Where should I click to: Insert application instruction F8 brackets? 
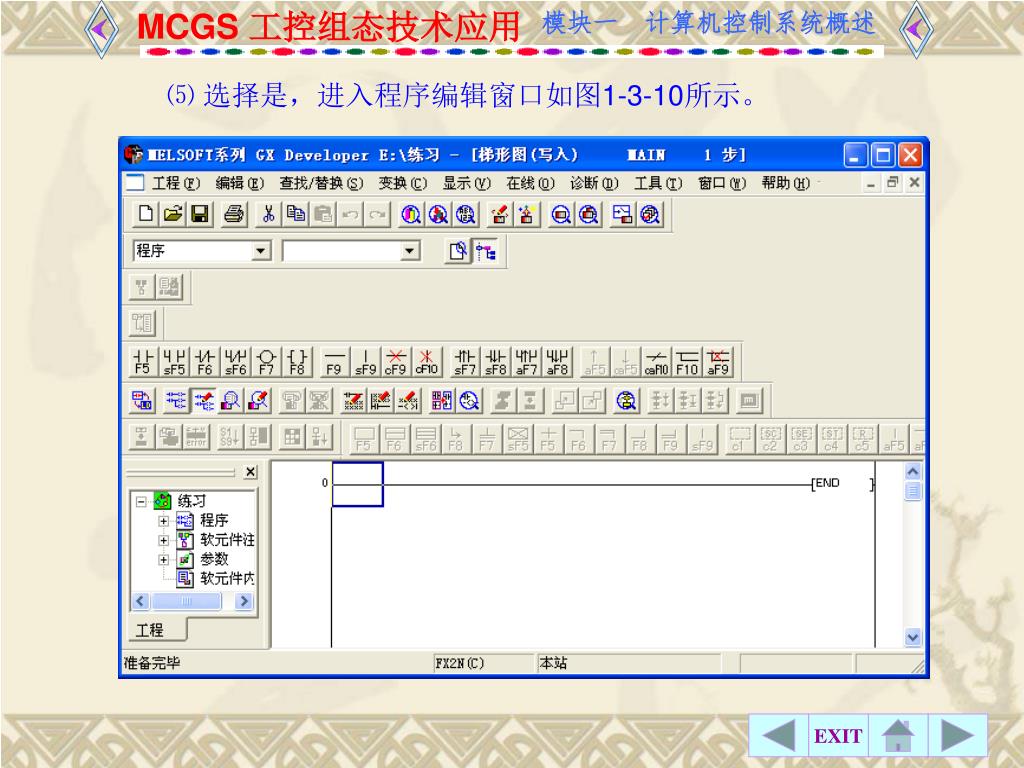297,362
